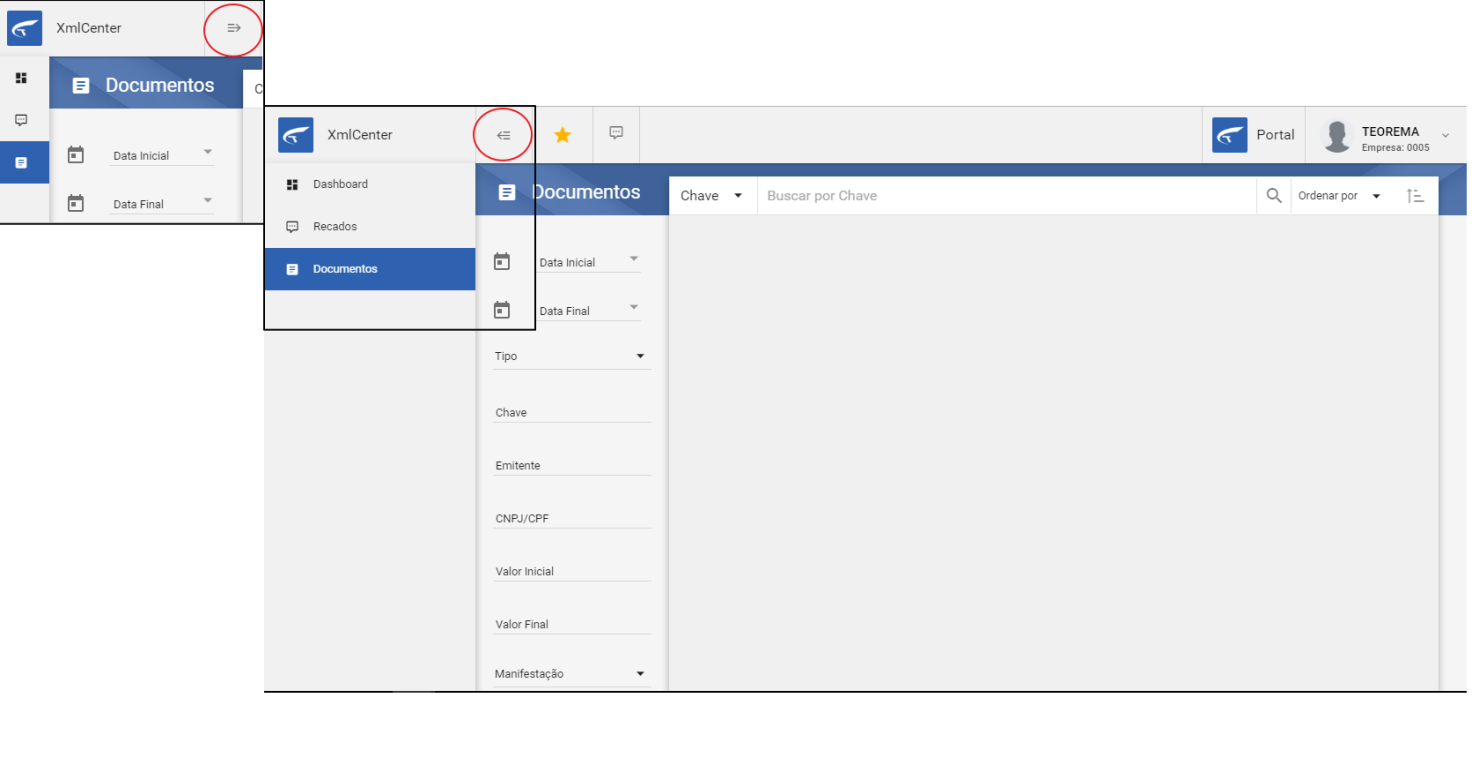1472x758 pixels.
Task: Open Recados icon in collapsed sidebar
Action: (21, 120)
